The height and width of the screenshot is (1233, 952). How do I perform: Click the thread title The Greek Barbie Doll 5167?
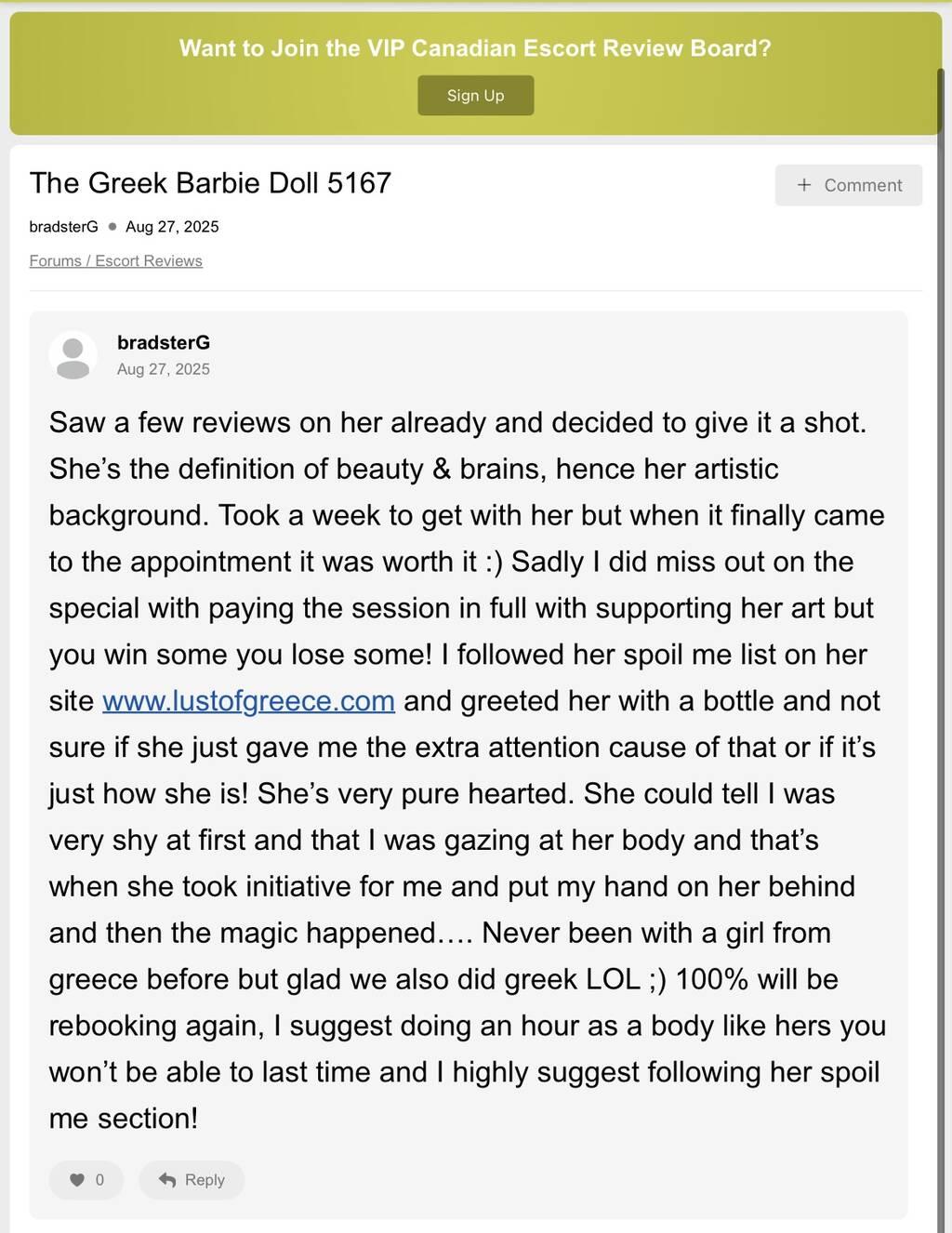pyautogui.click(x=210, y=183)
